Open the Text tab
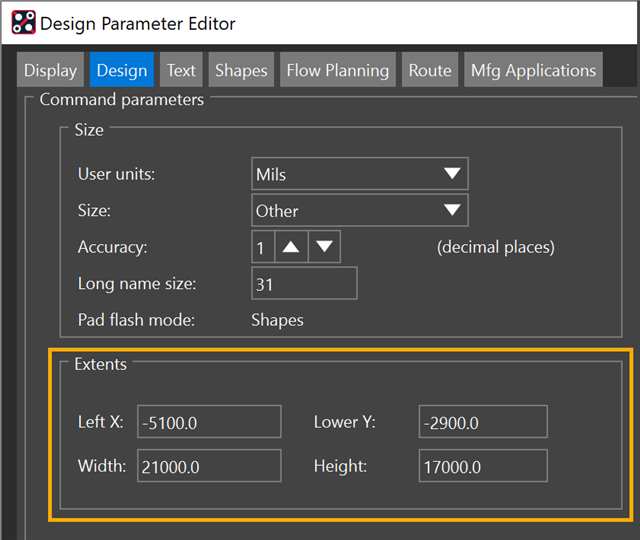The image size is (640, 540). tap(181, 70)
